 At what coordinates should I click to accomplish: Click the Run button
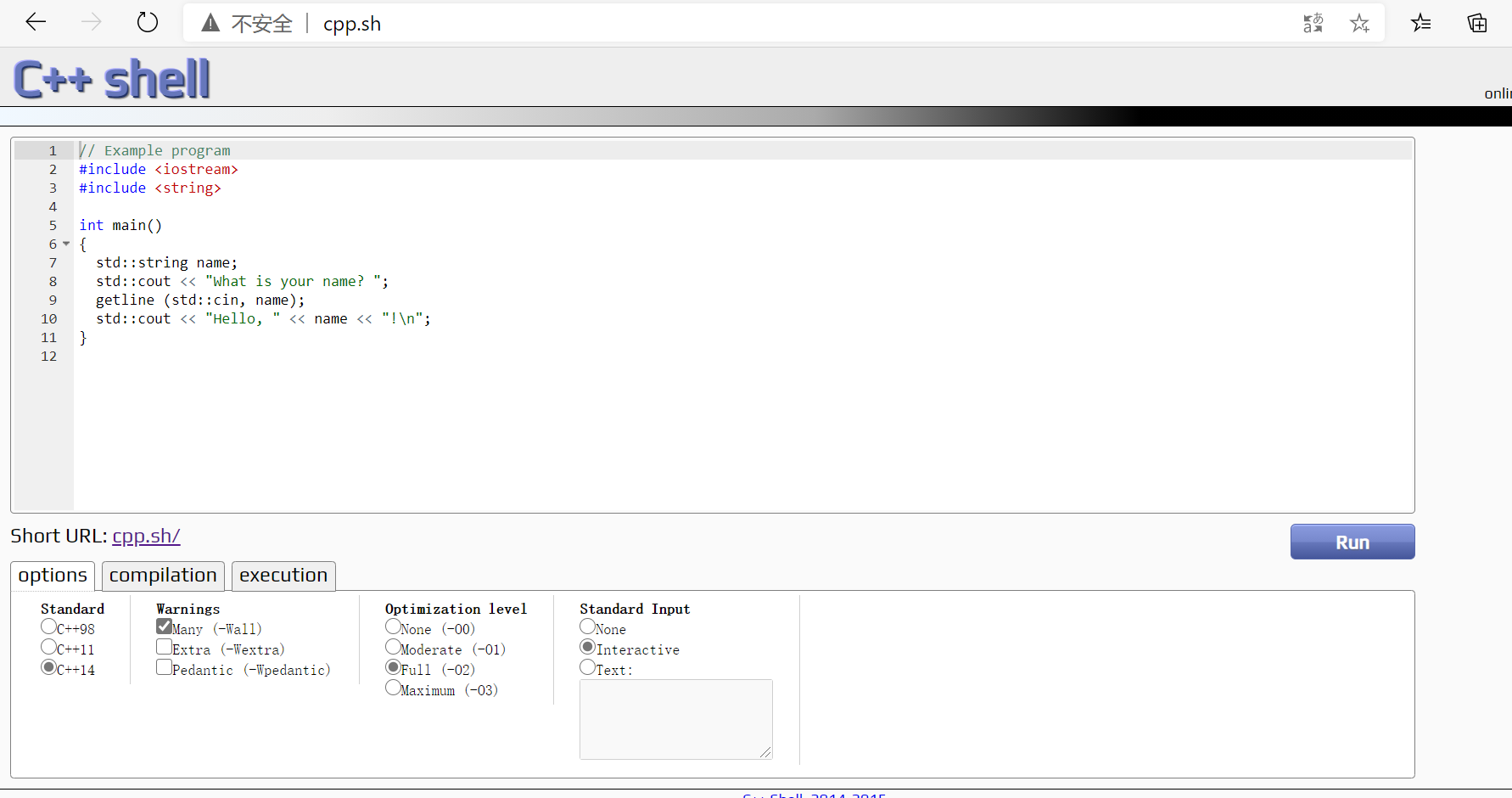[1352, 542]
